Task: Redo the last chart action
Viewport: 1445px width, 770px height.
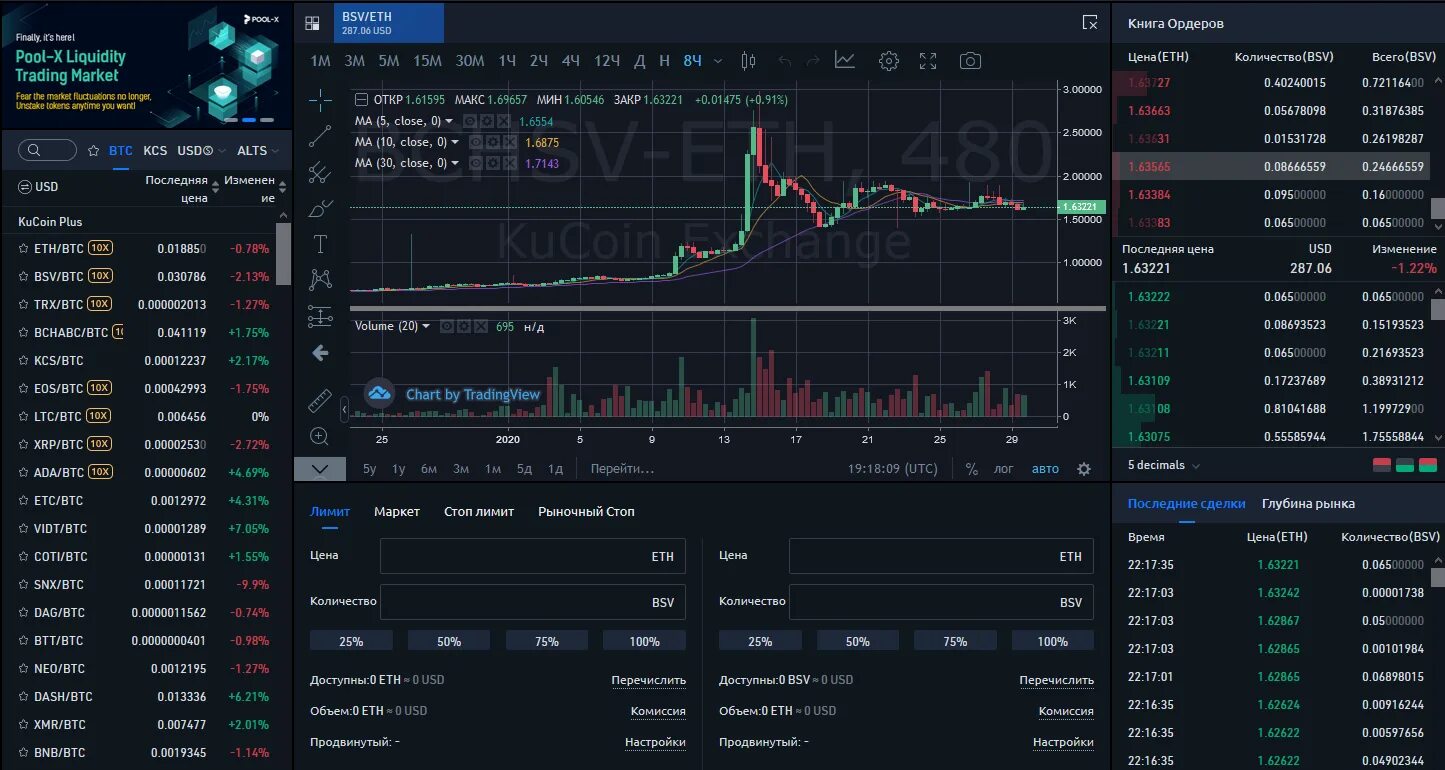Action: (813, 61)
